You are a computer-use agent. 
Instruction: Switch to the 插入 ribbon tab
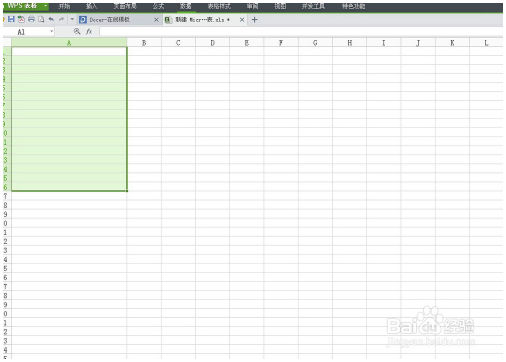point(91,6)
